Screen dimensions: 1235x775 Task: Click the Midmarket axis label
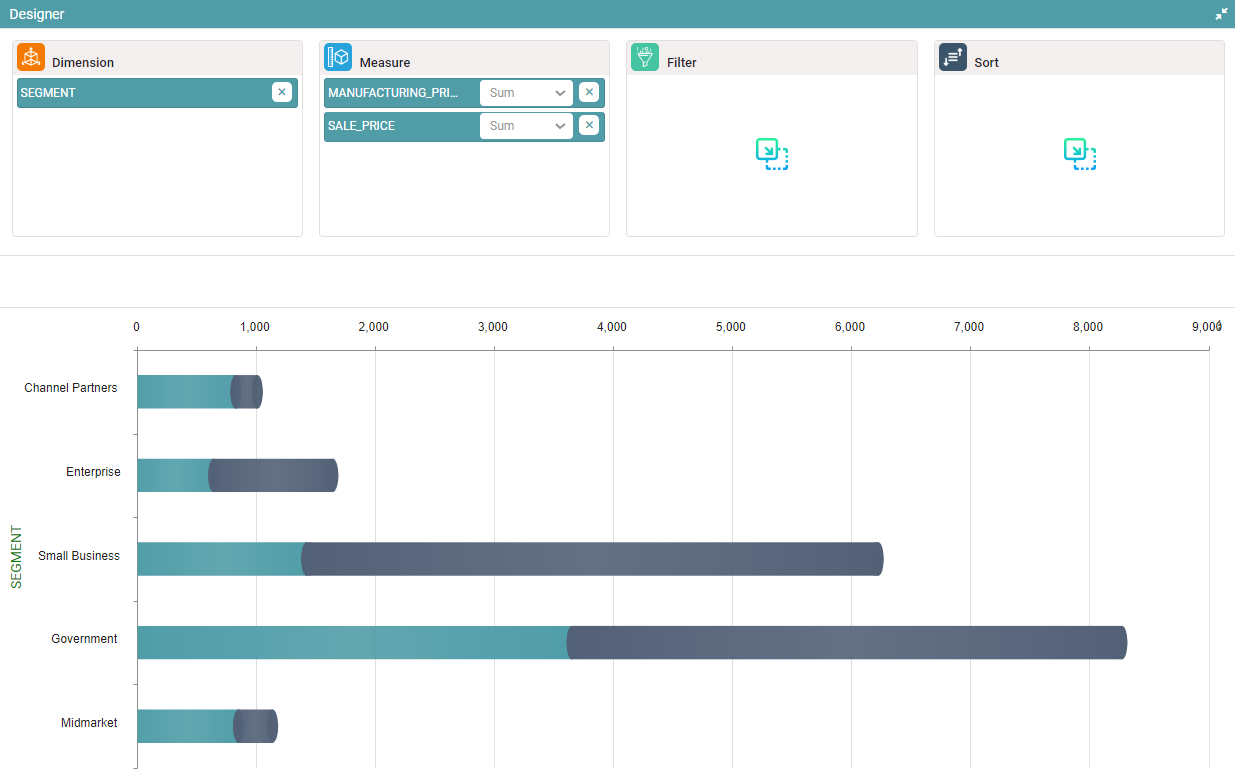(x=89, y=723)
